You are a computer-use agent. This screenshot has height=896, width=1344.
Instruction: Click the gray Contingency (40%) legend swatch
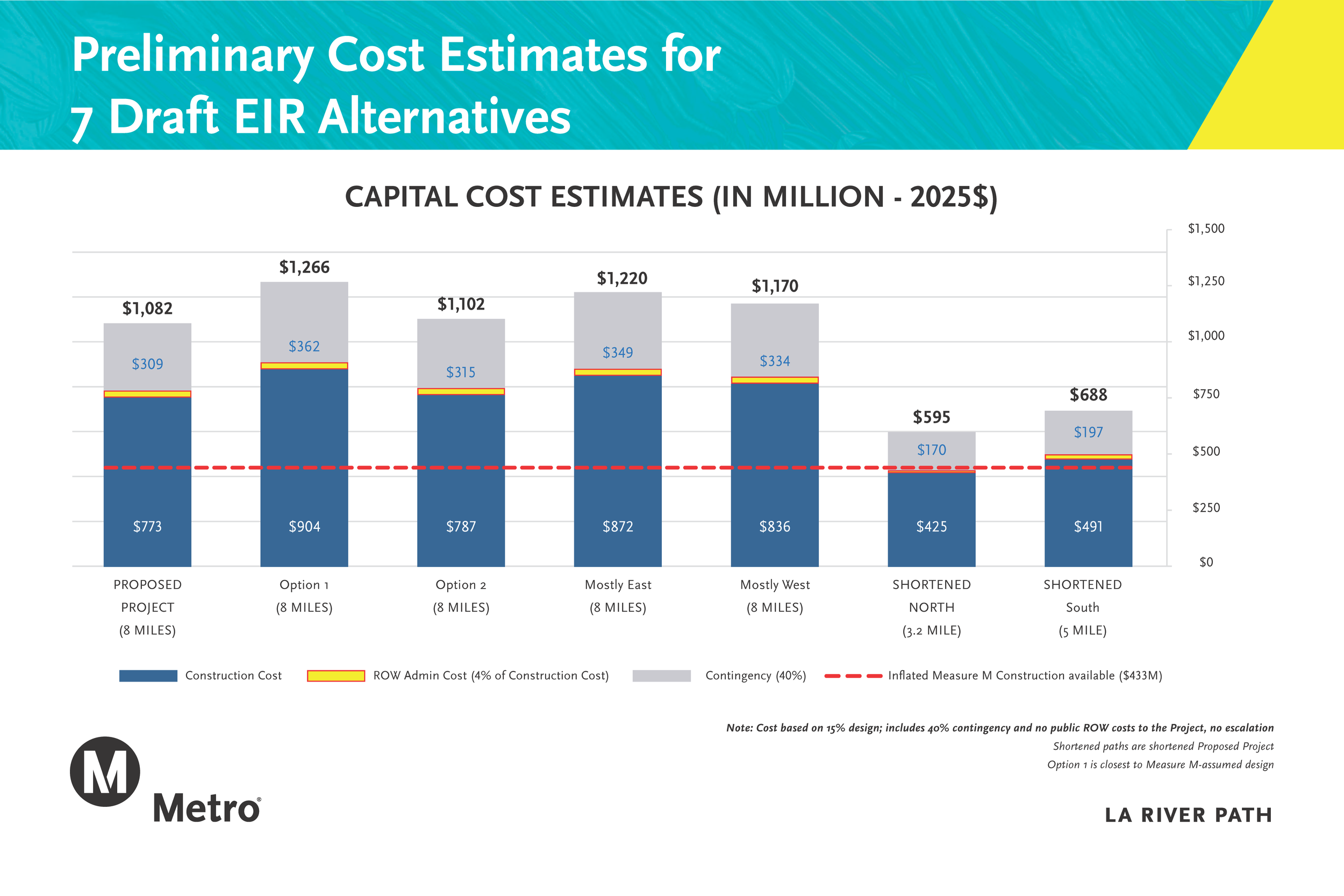pyautogui.click(x=662, y=676)
